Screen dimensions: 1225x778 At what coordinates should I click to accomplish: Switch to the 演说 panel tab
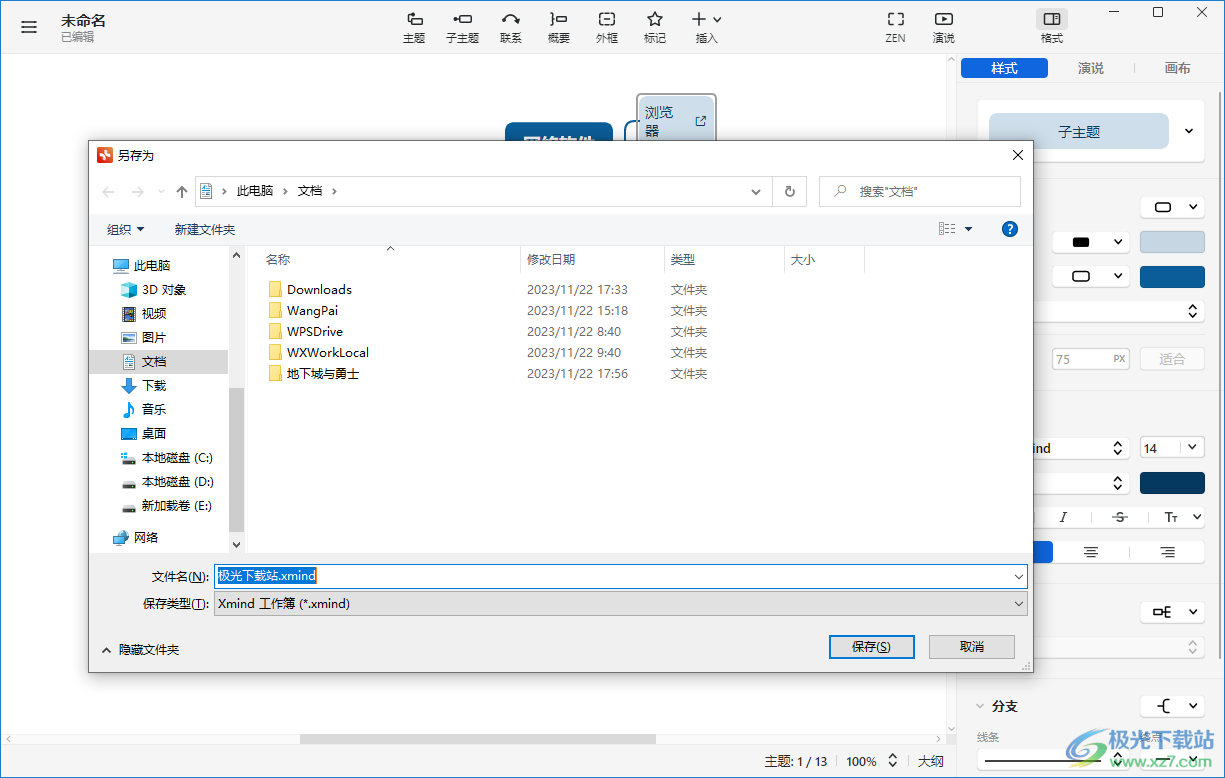(x=1091, y=68)
